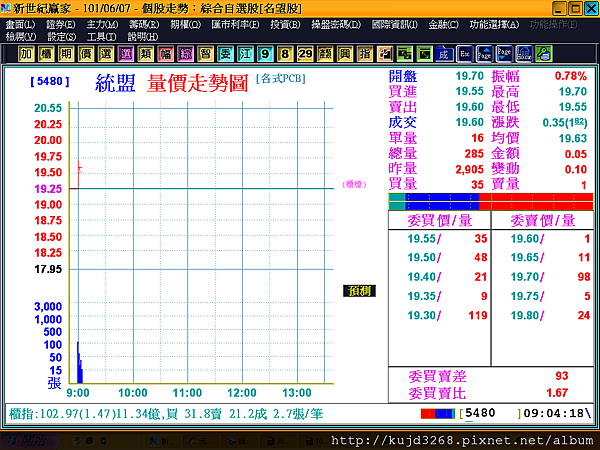Click the 期 toolbar icon
Viewport: 600px width, 450px height.
click(x=66, y=54)
